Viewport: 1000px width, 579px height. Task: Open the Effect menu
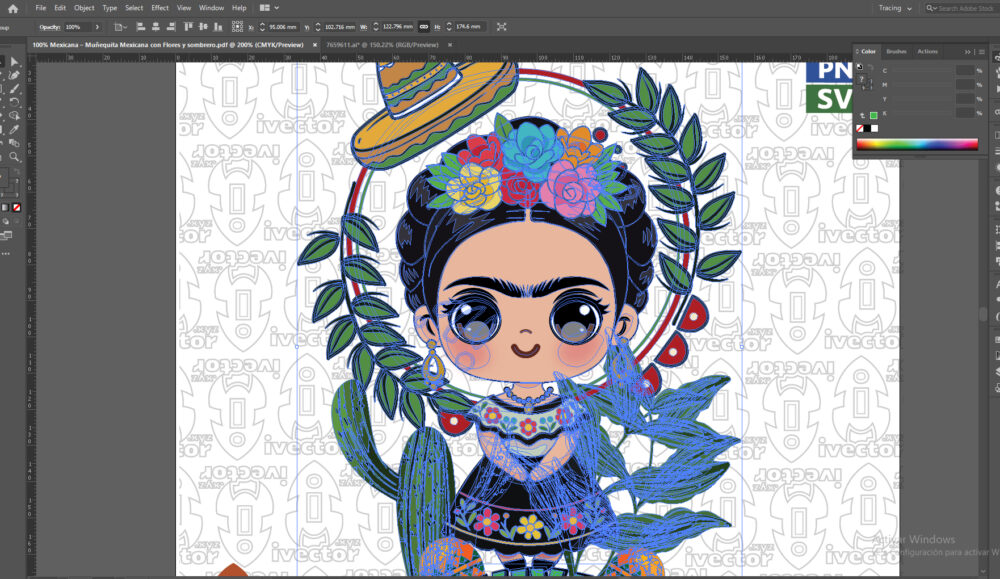(x=160, y=8)
